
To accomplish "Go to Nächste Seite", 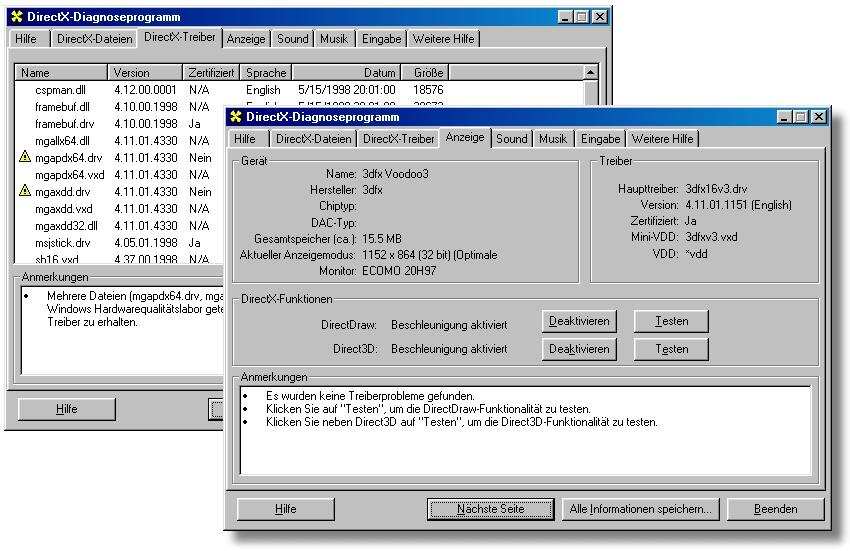I will click(490, 509).
